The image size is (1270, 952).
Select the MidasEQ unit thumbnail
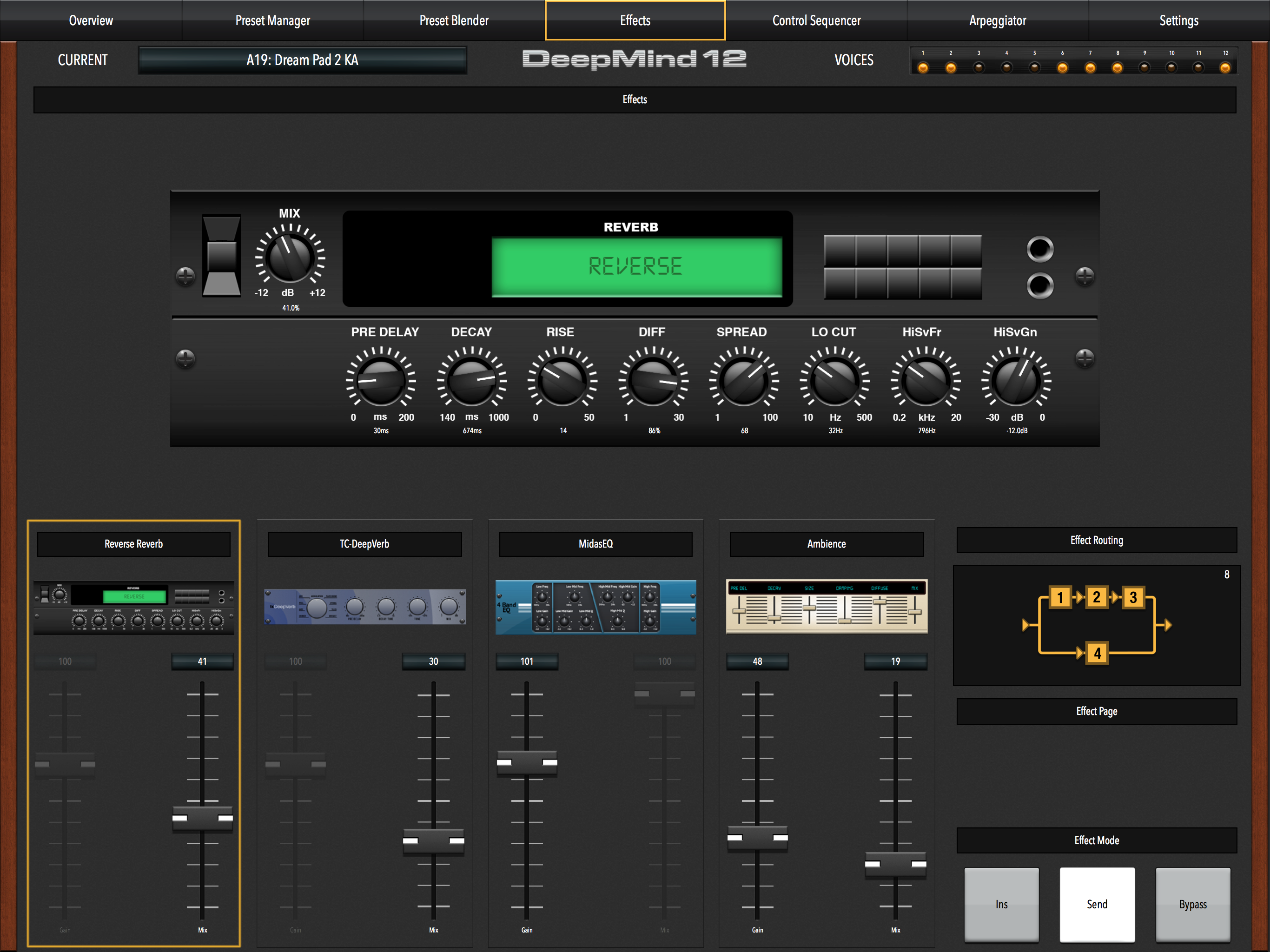coord(595,607)
